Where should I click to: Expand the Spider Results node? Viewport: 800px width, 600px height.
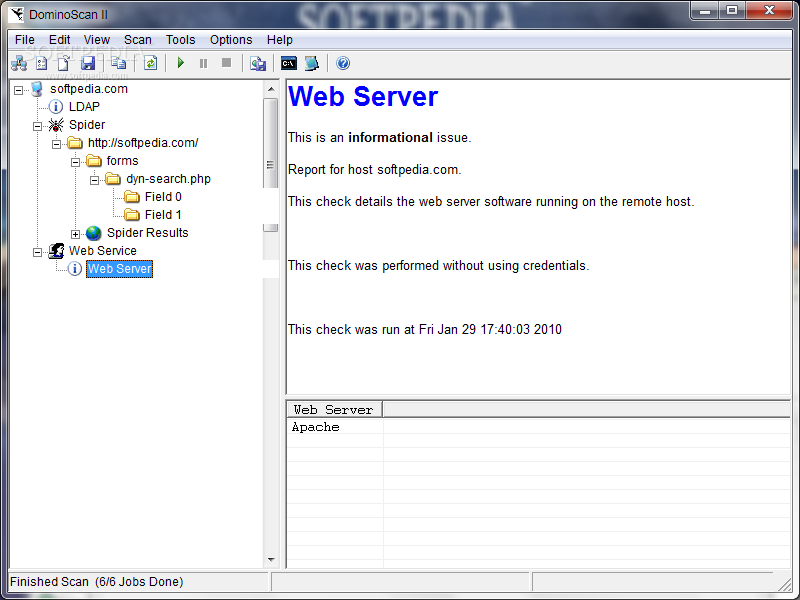coord(75,234)
